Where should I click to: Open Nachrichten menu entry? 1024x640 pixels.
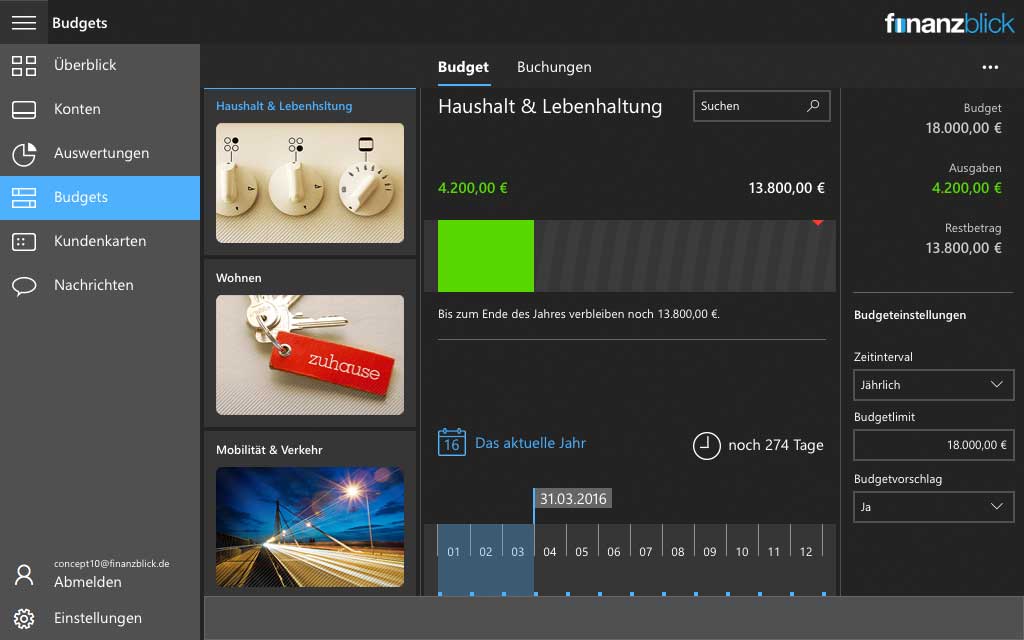pyautogui.click(x=100, y=285)
